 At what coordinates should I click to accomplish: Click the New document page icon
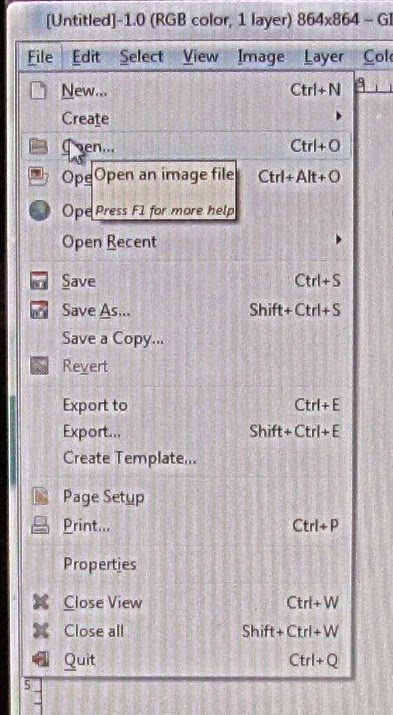coord(38,91)
